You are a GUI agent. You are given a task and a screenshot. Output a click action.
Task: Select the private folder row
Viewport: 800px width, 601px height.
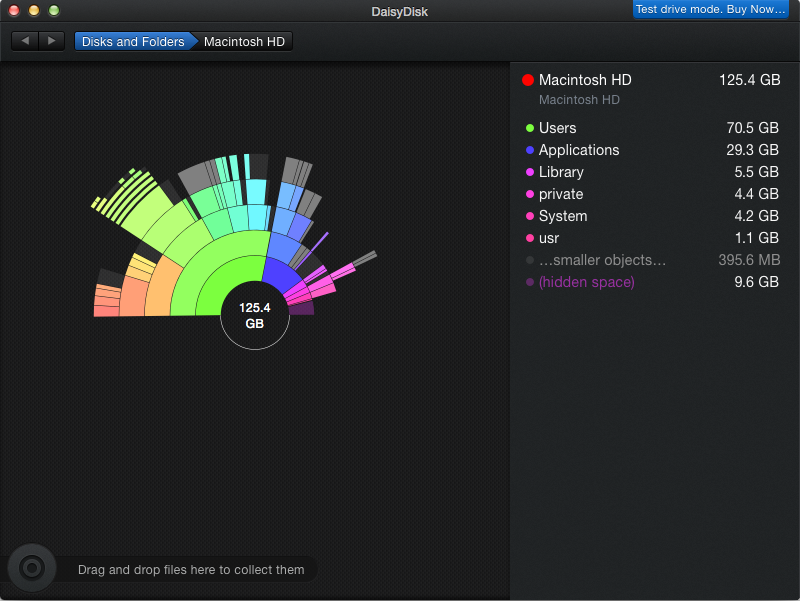tap(653, 194)
